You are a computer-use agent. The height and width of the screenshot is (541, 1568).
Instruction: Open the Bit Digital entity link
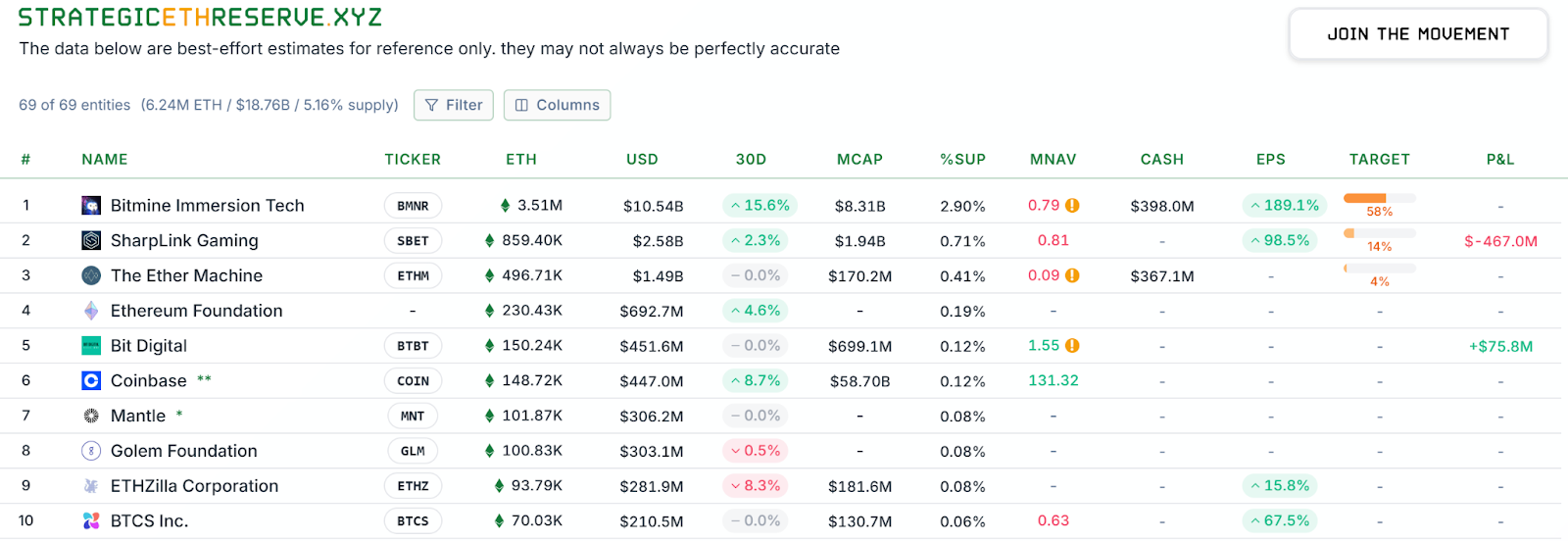(149, 346)
